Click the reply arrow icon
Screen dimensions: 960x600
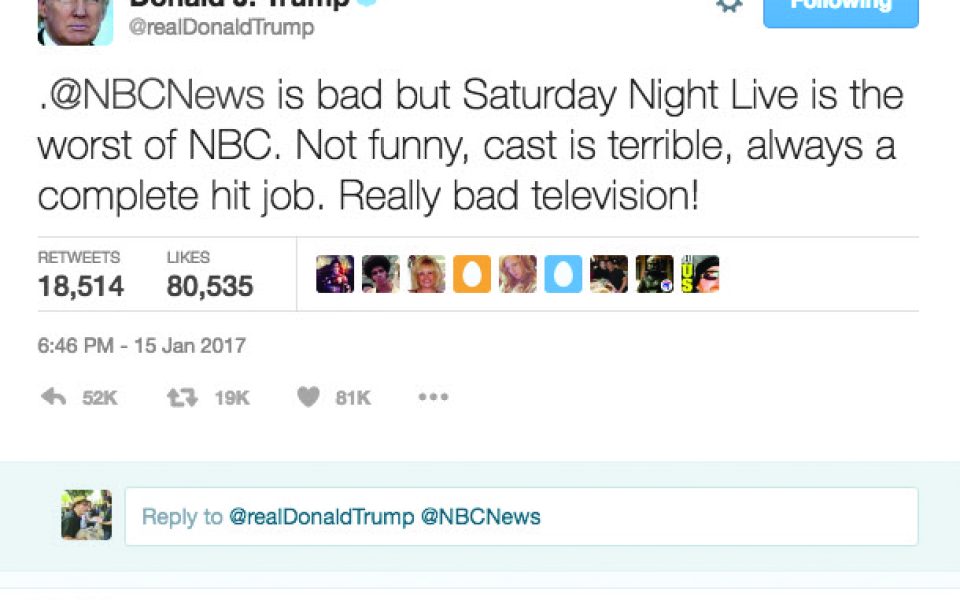tap(53, 397)
